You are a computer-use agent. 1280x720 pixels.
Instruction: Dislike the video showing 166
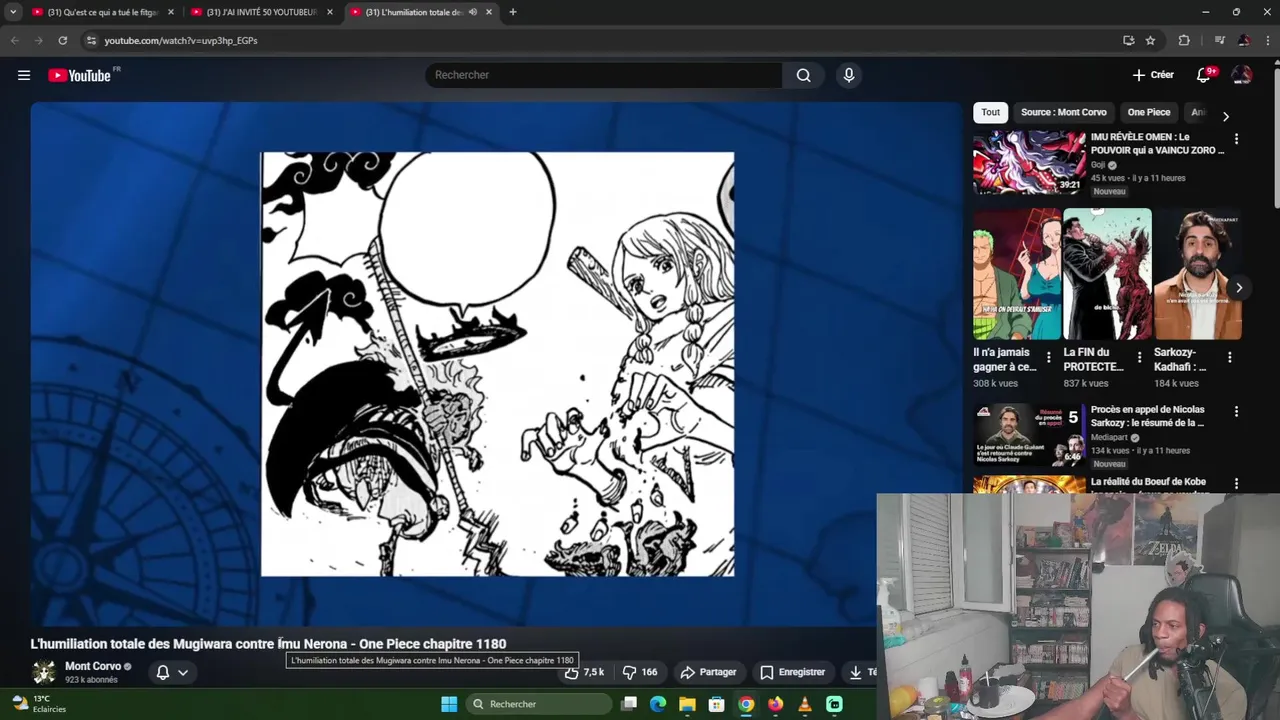point(640,672)
